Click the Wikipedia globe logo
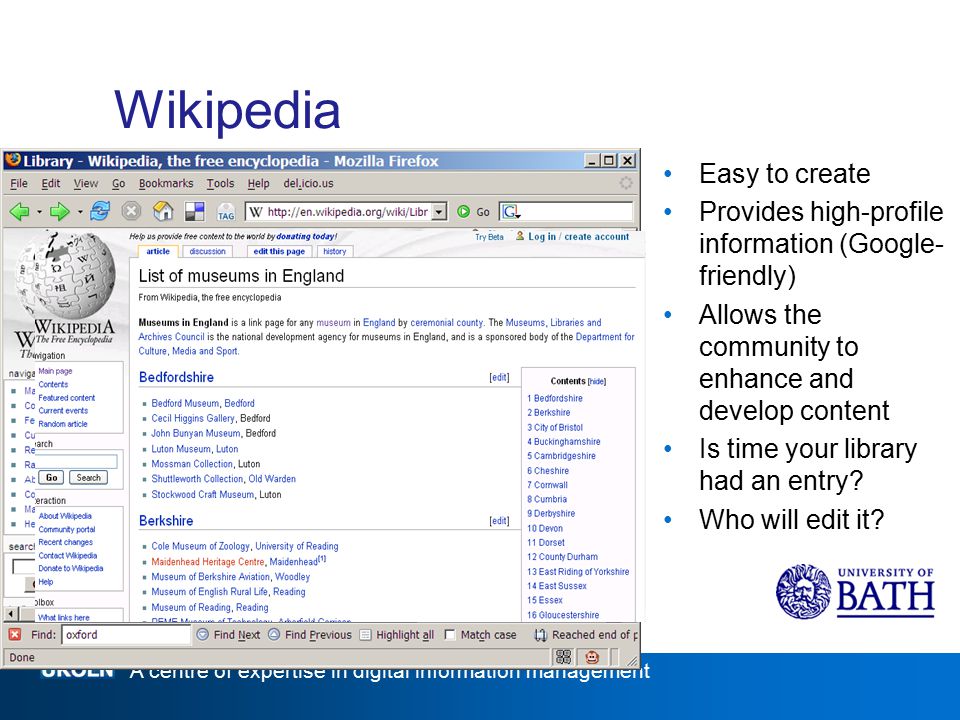960x720 pixels. click(66, 274)
